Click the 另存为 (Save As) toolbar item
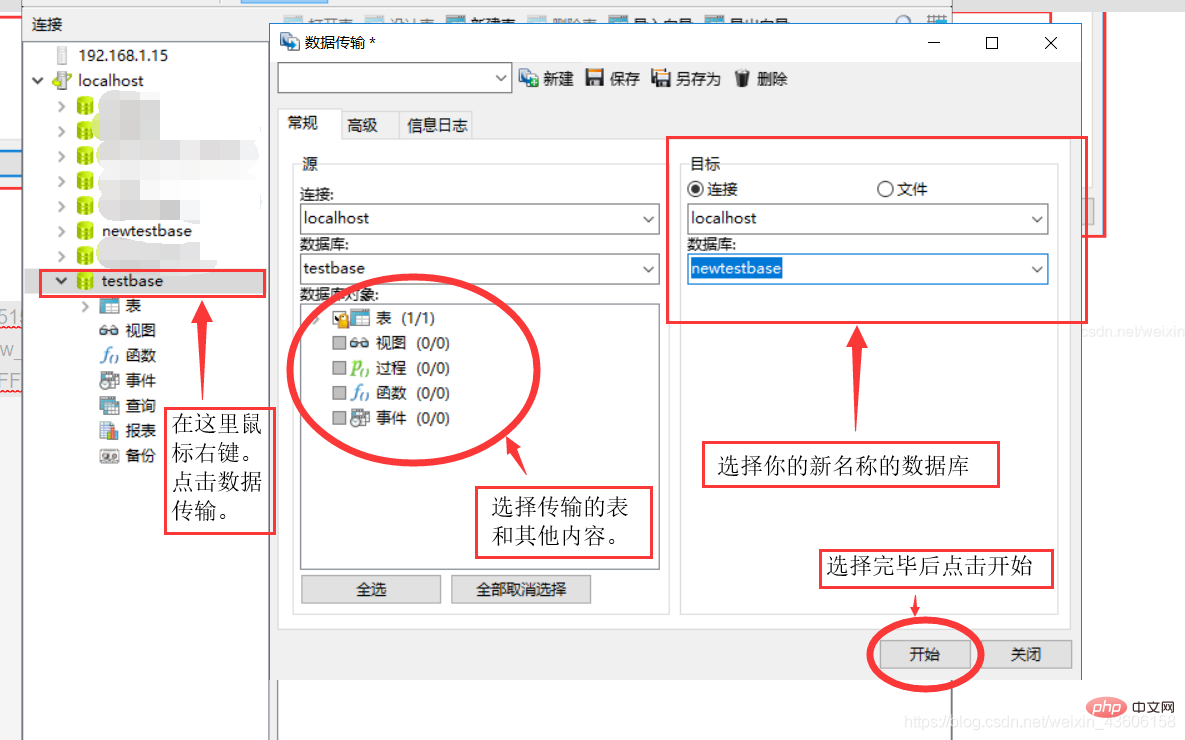This screenshot has height=740, width=1185. coord(685,78)
